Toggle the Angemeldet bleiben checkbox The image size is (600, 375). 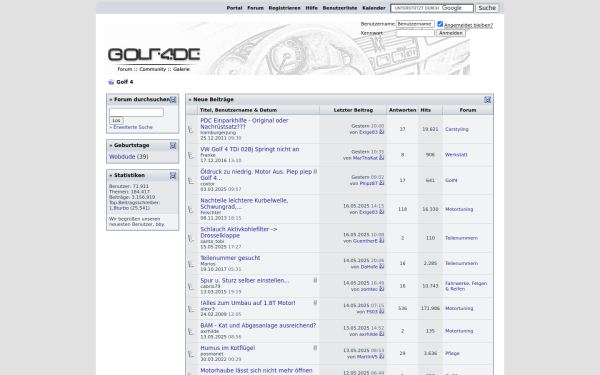440,24
